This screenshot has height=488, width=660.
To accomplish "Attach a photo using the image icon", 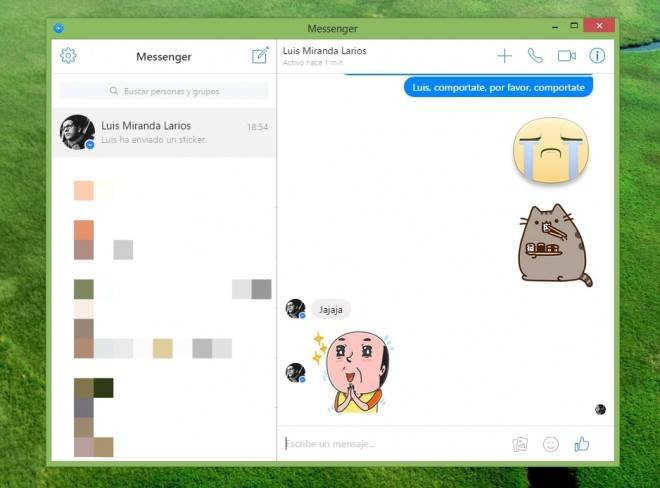I will [520, 444].
